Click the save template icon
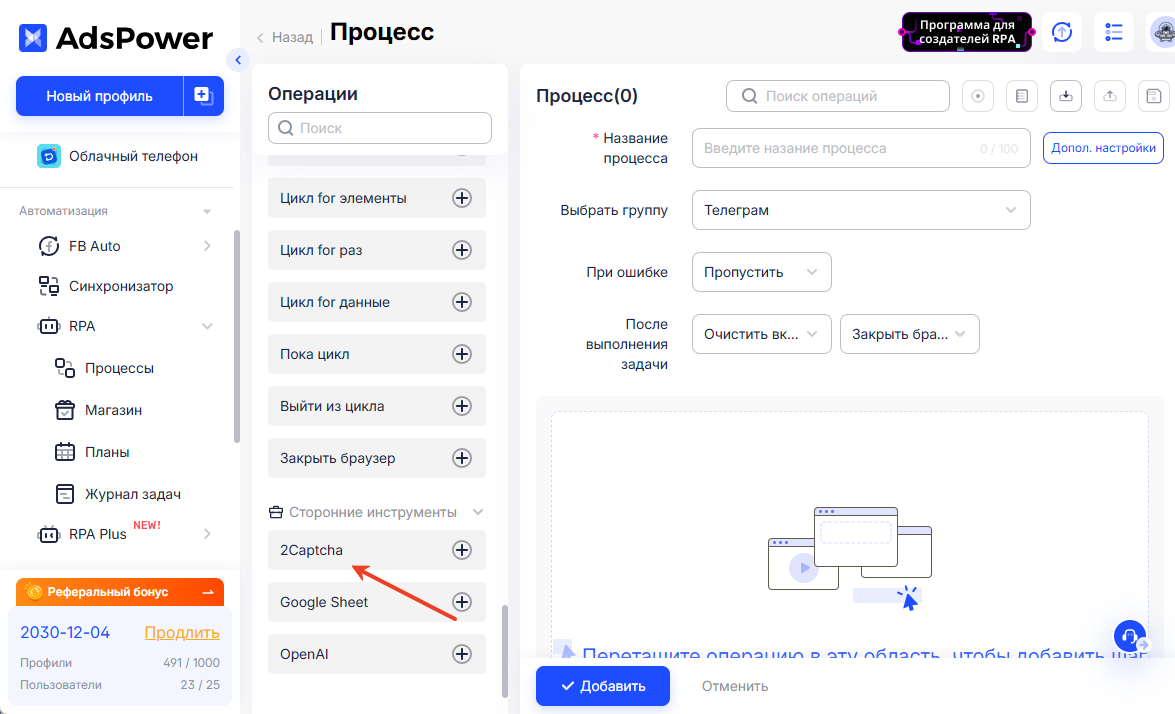The height and width of the screenshot is (714, 1175). click(x=1153, y=96)
